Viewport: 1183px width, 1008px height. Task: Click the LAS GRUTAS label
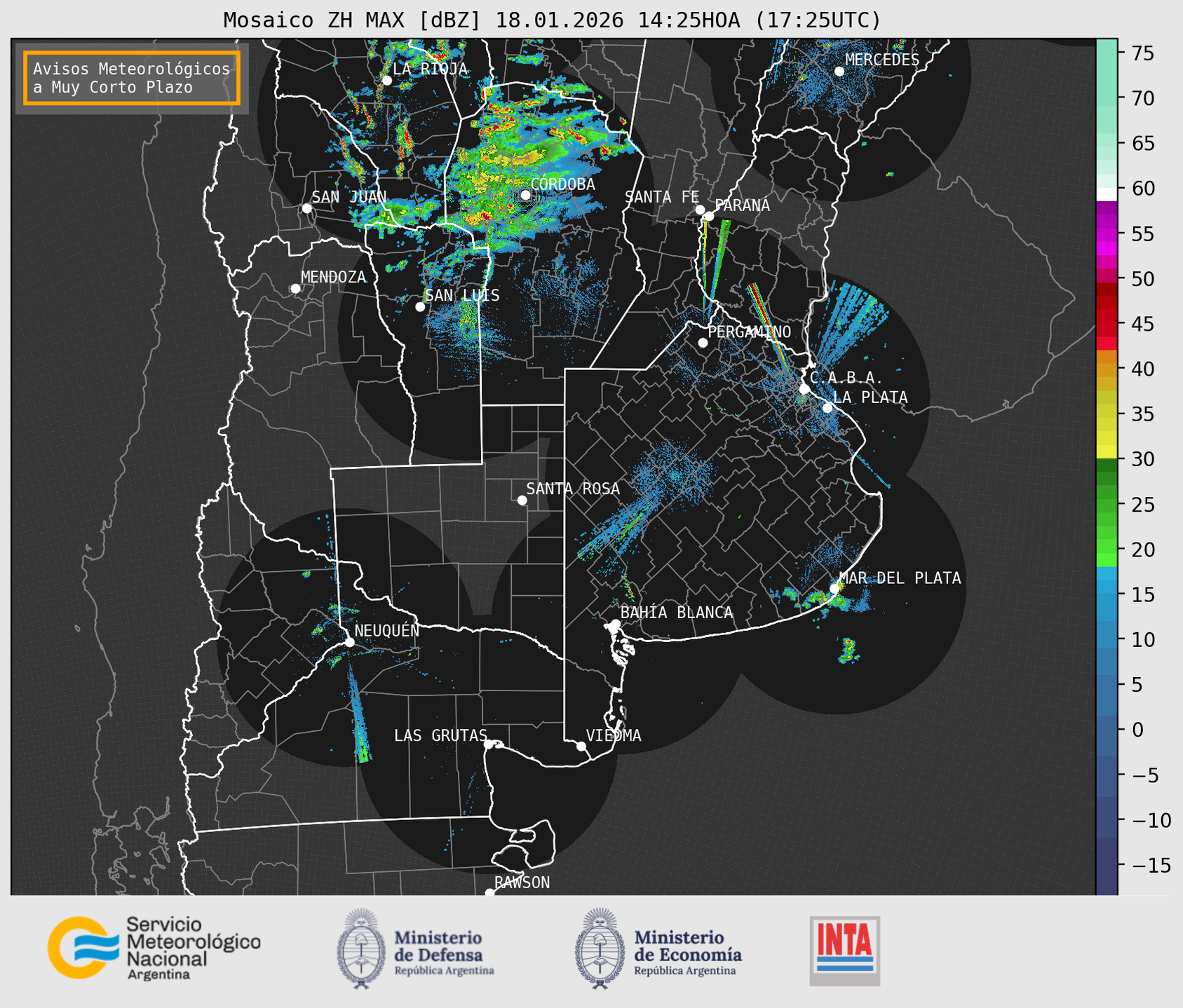(x=440, y=735)
